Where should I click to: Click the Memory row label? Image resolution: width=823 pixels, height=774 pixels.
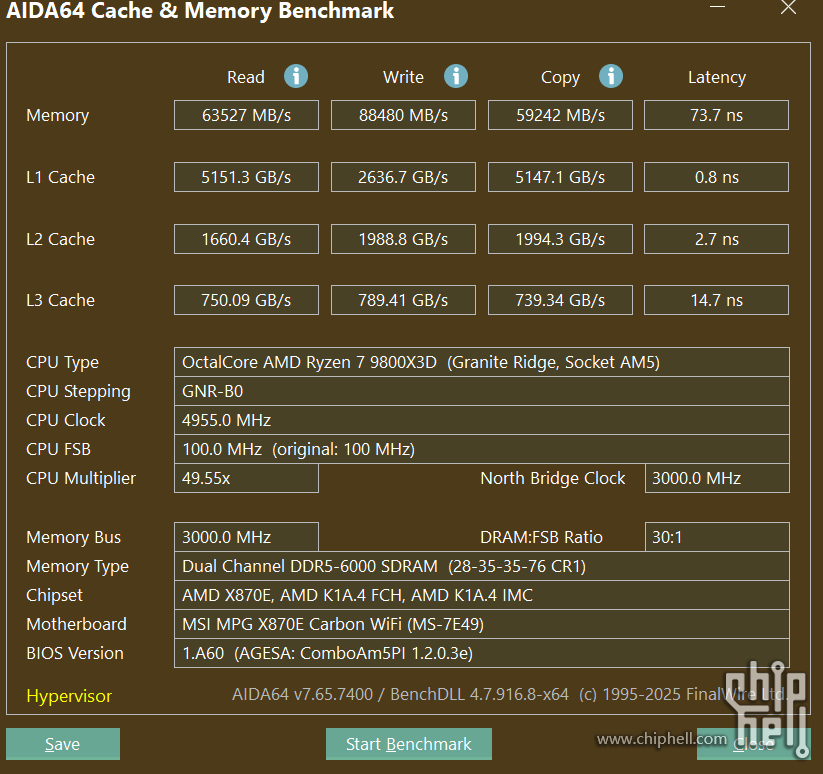point(58,116)
